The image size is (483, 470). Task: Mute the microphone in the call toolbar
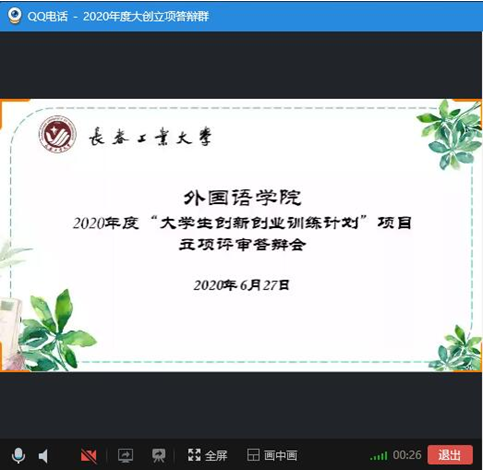point(18,455)
